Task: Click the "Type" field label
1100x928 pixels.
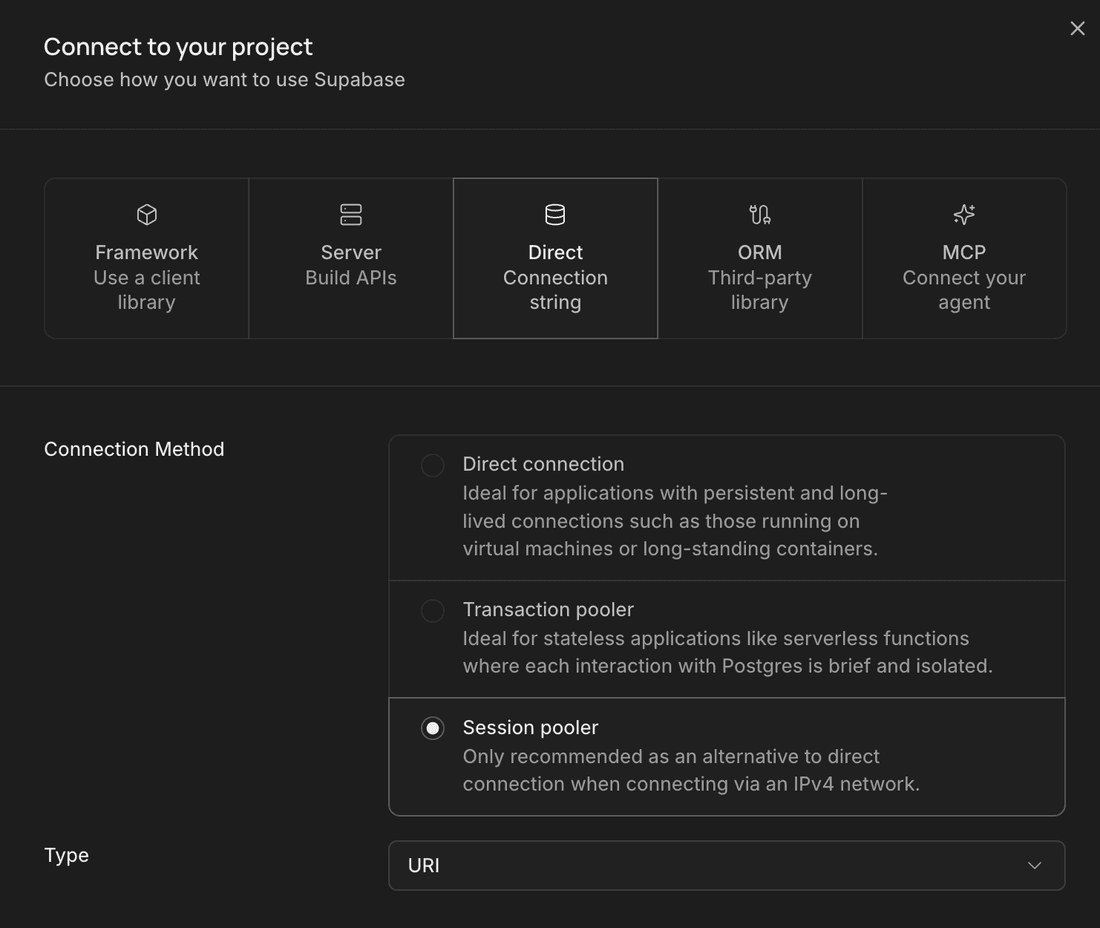Action: tap(67, 855)
